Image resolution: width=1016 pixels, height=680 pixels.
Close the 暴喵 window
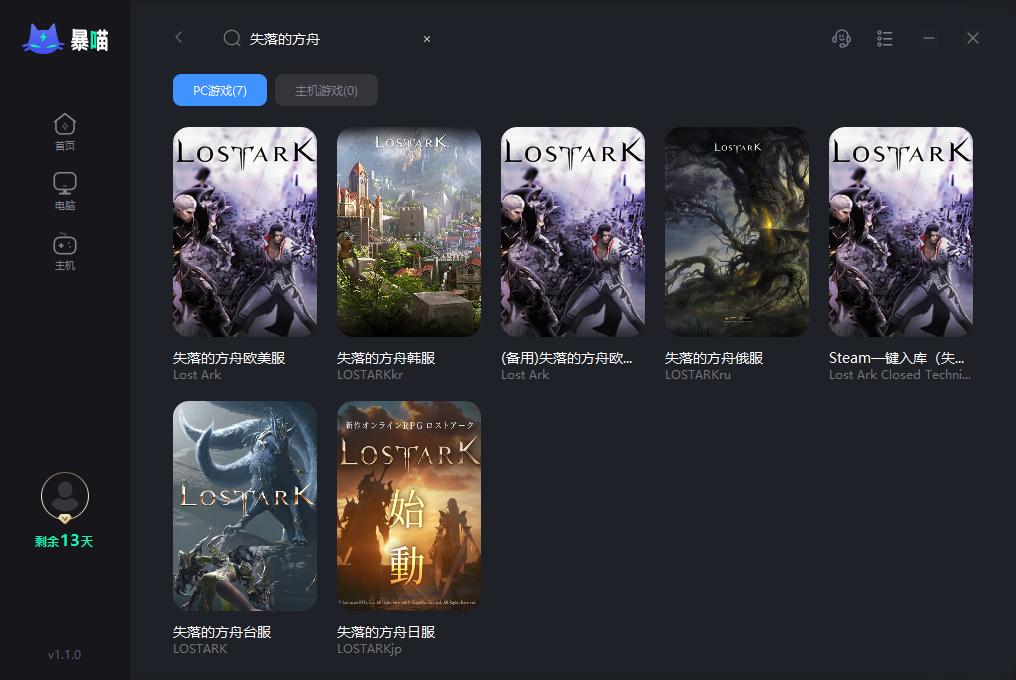point(973,38)
